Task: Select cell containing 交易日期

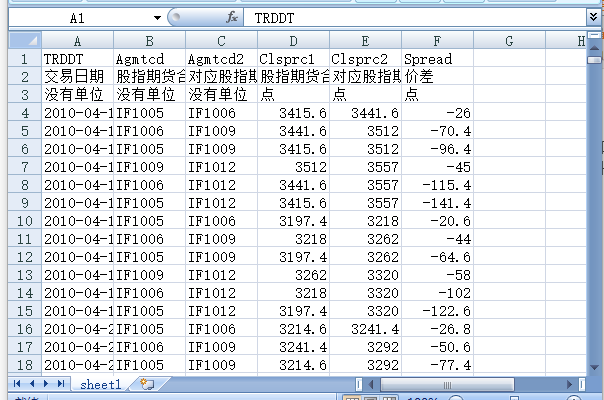Action: point(77,77)
